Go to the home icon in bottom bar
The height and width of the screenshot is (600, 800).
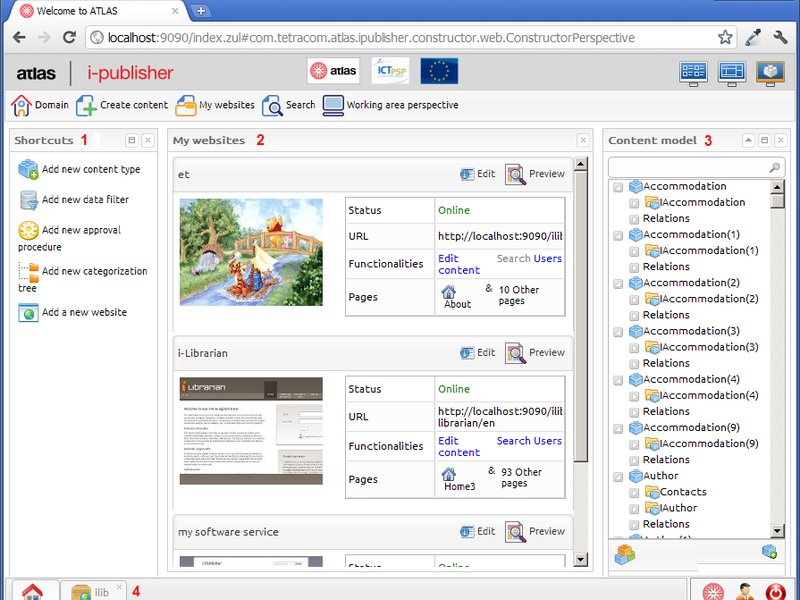[x=32, y=592]
